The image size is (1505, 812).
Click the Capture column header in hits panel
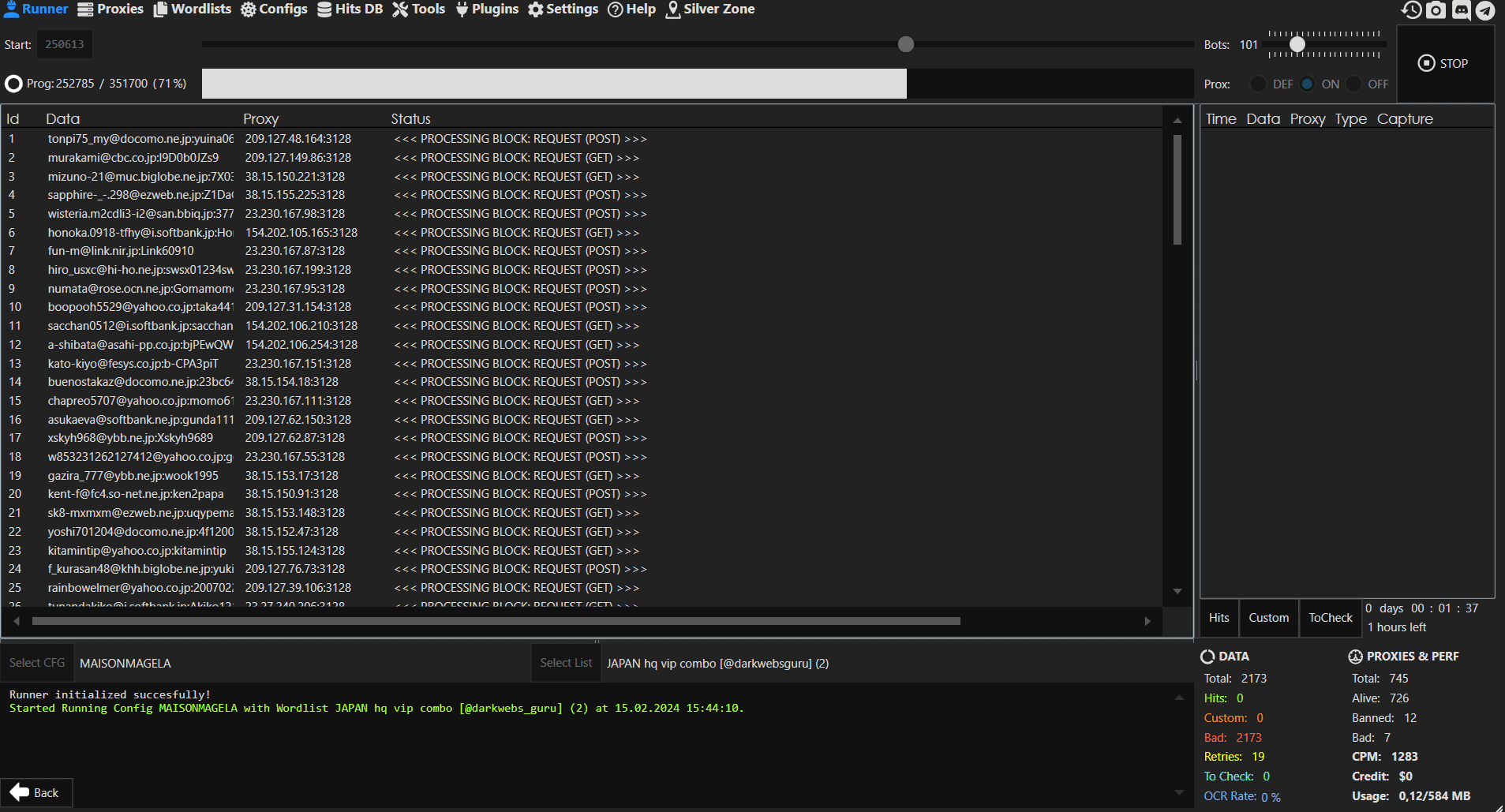tap(1405, 119)
